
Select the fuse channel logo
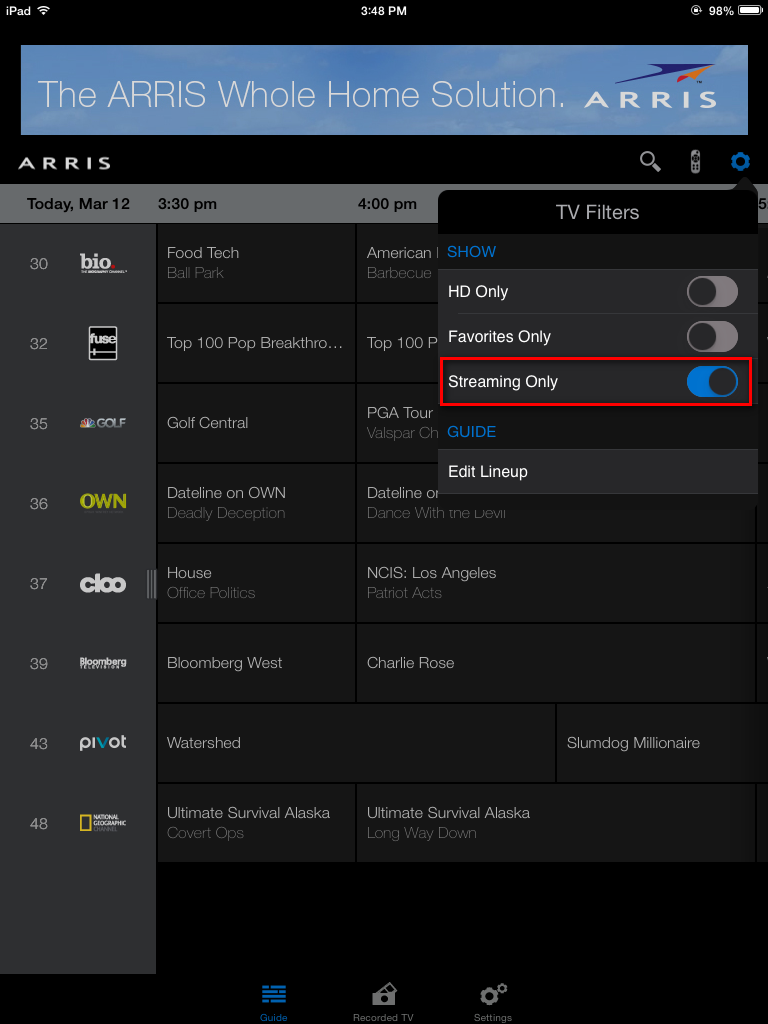pyautogui.click(x=103, y=343)
